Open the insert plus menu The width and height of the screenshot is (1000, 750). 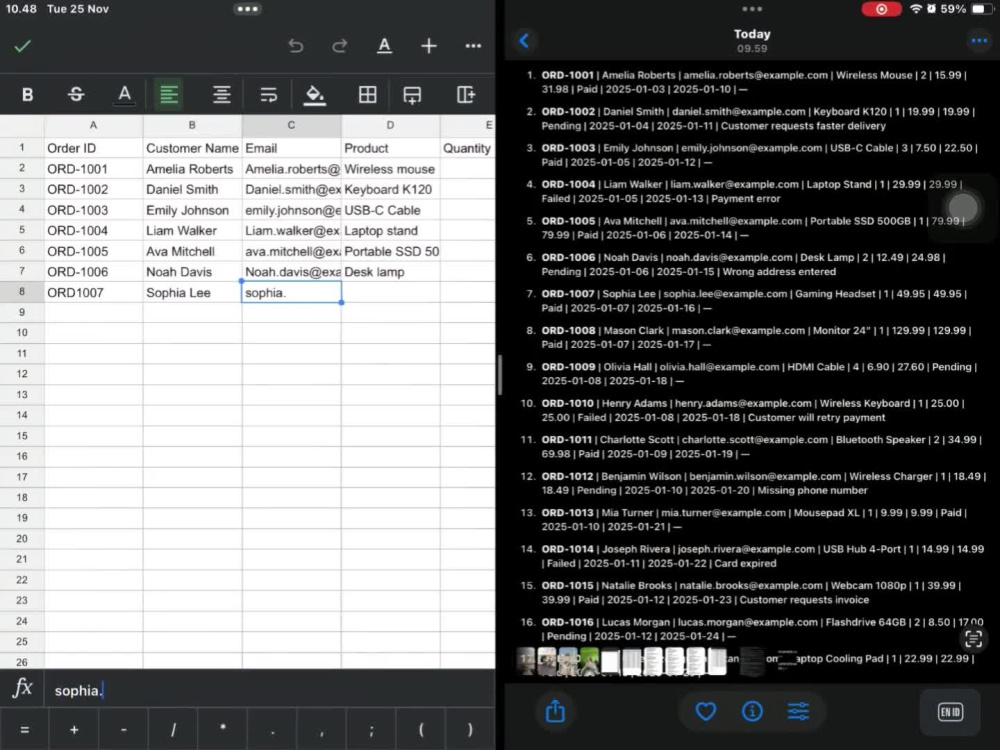[429, 46]
